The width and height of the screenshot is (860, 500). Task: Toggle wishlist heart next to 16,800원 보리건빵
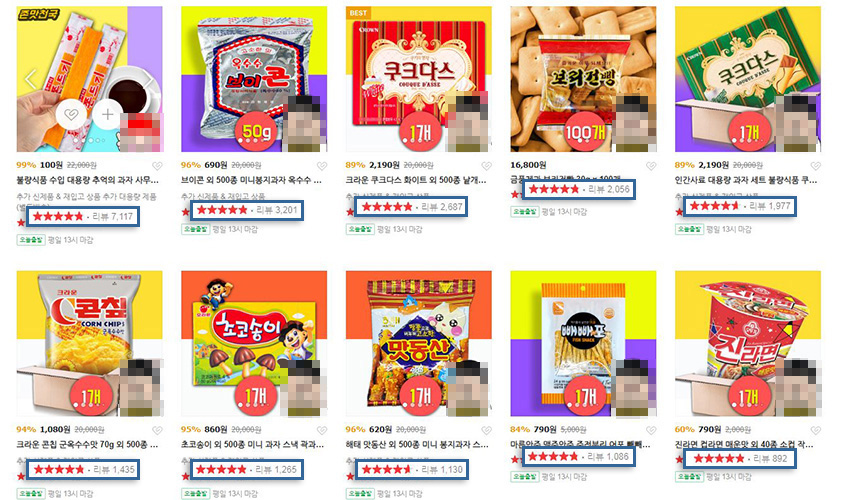(x=651, y=166)
